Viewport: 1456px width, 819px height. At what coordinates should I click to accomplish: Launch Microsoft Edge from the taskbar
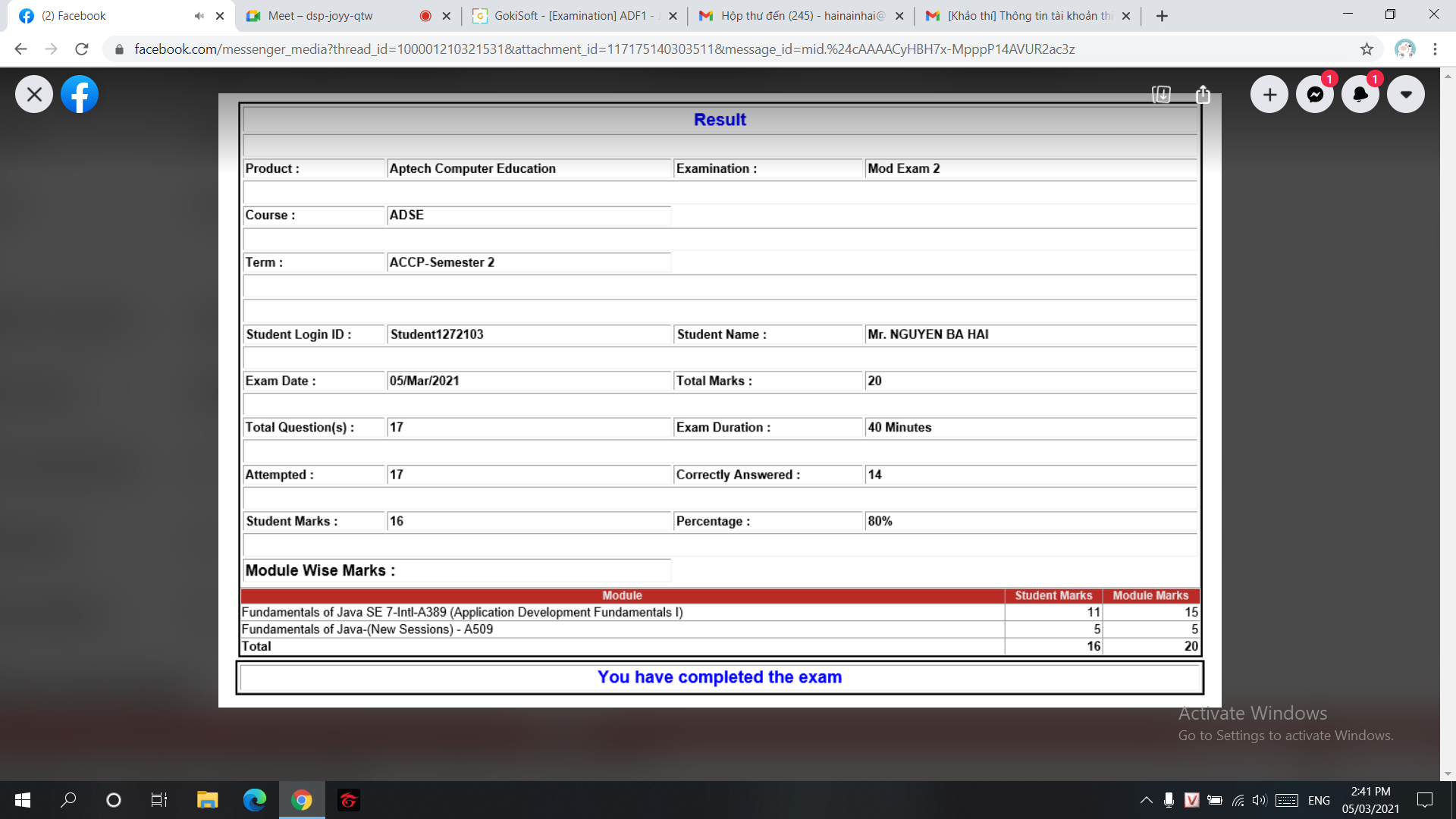pyautogui.click(x=255, y=800)
